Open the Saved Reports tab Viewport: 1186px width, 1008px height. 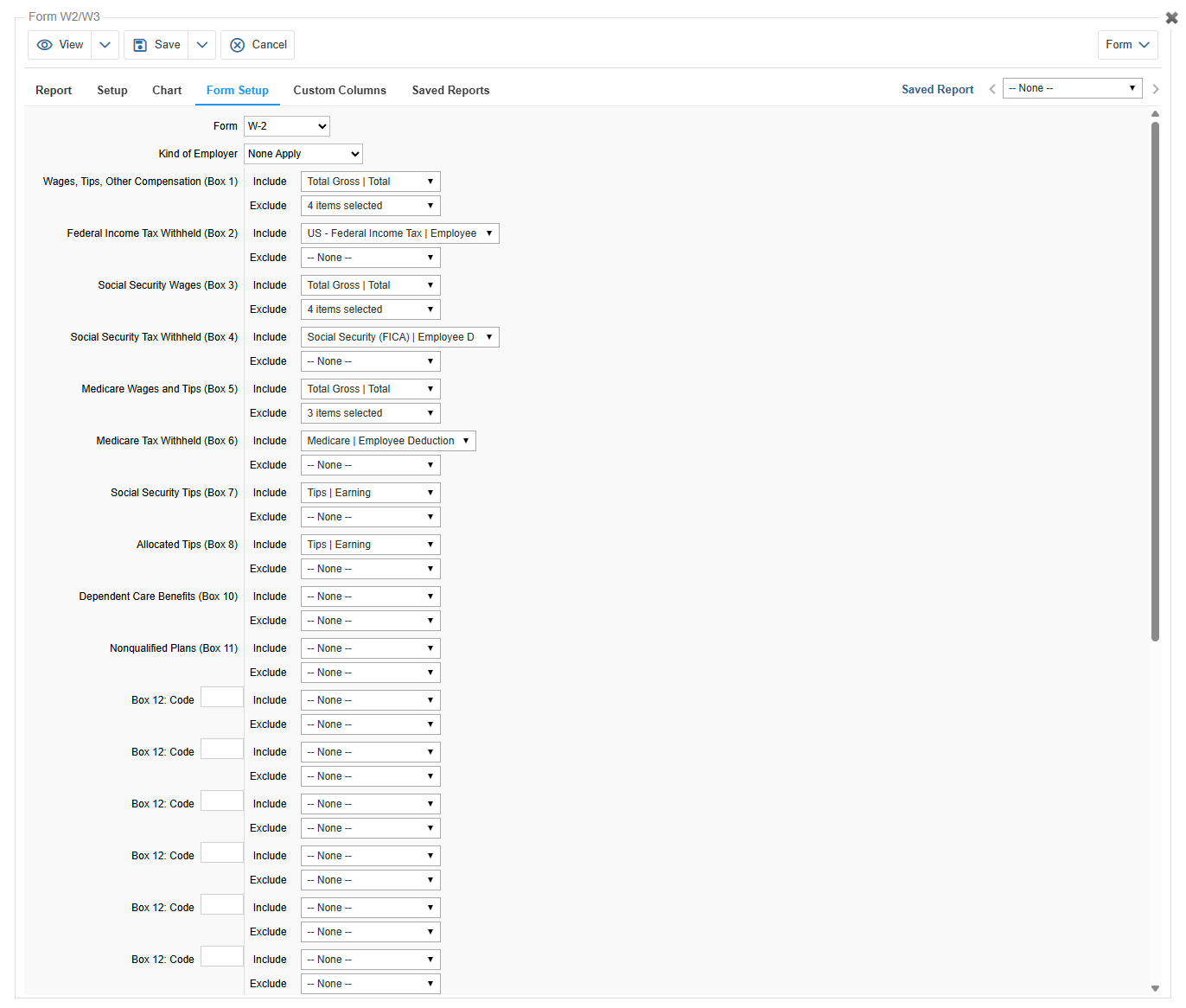[451, 90]
